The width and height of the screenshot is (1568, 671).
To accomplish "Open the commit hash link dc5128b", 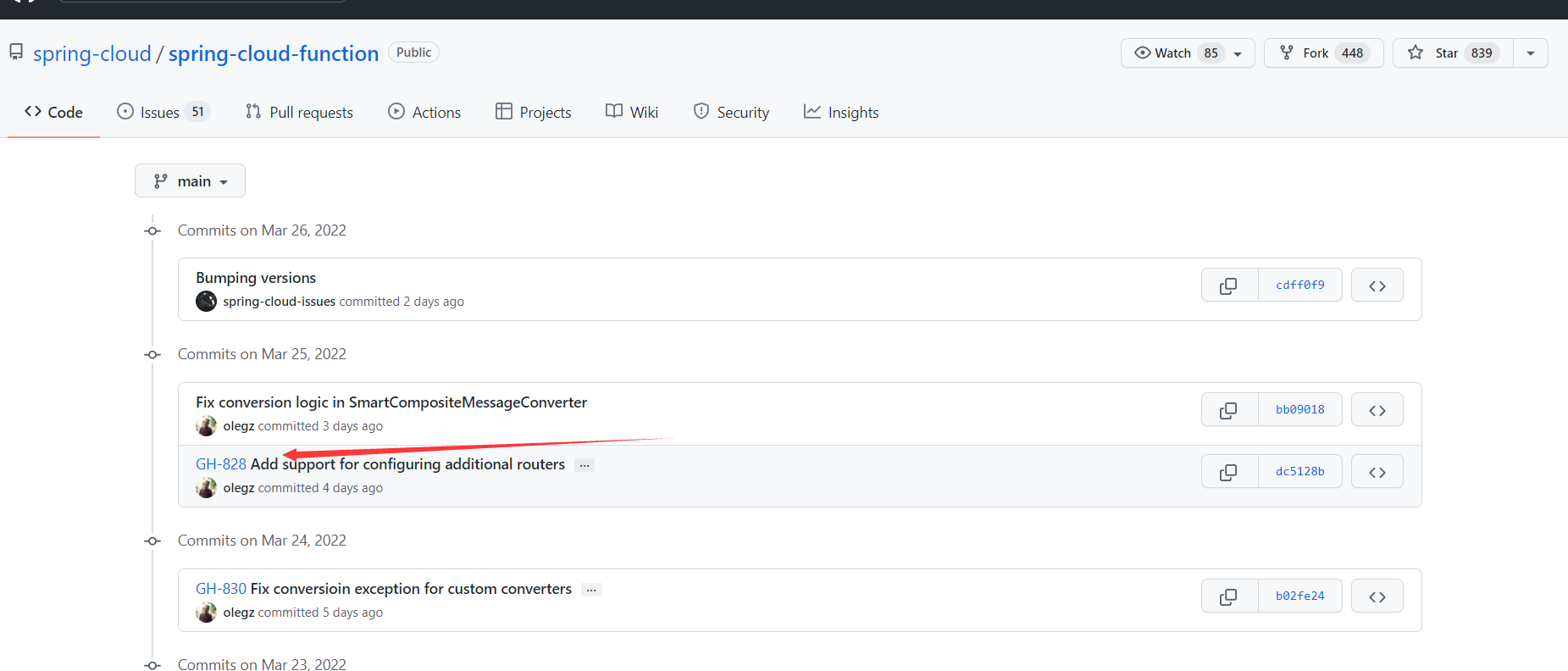I will click(x=1300, y=472).
